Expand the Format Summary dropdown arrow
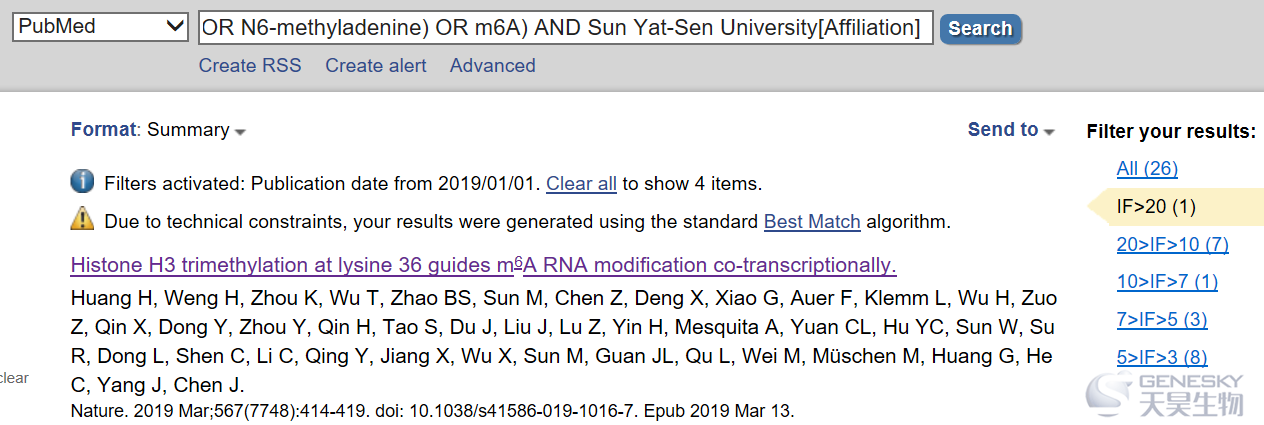Viewport: 1264px width, 425px height. pos(240,131)
